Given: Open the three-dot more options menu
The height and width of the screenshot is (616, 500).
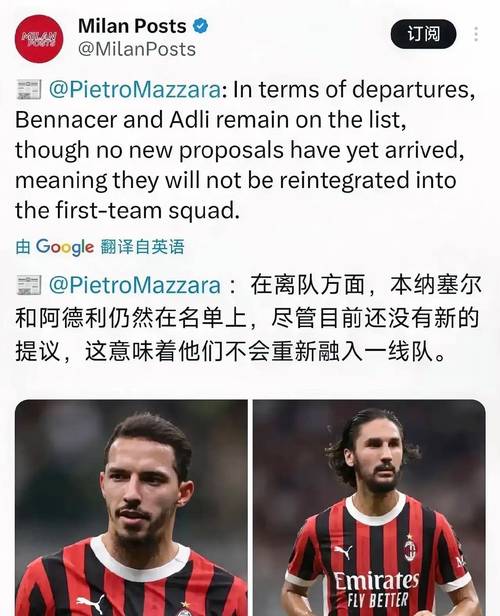Looking at the screenshot, I should (476, 34).
